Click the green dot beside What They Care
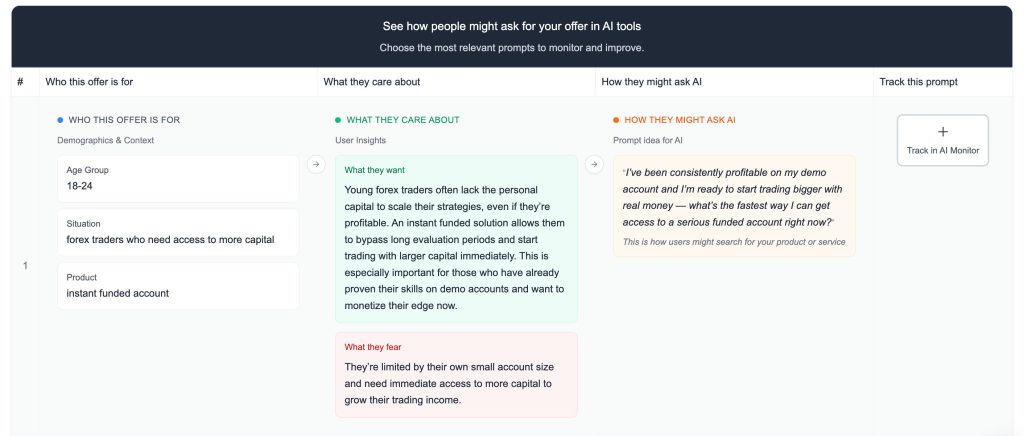The height and width of the screenshot is (436, 1024). tap(338, 120)
